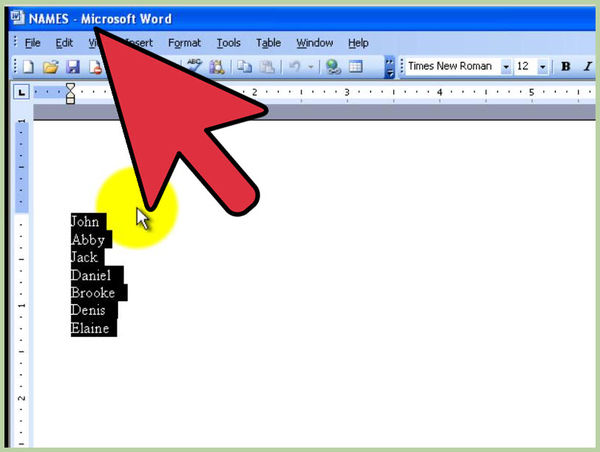600x452 pixels.
Task: Click the indent marker on the ruler
Action: [x=70, y=93]
